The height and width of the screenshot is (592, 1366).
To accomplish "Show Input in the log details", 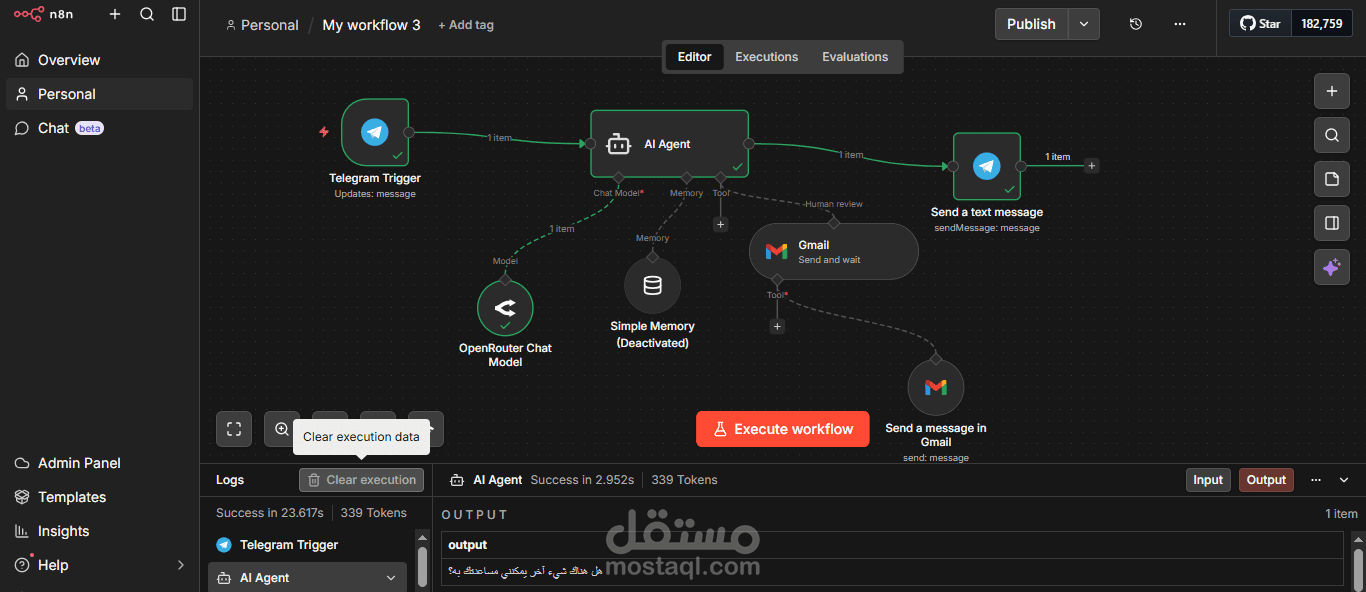I will (x=1208, y=480).
